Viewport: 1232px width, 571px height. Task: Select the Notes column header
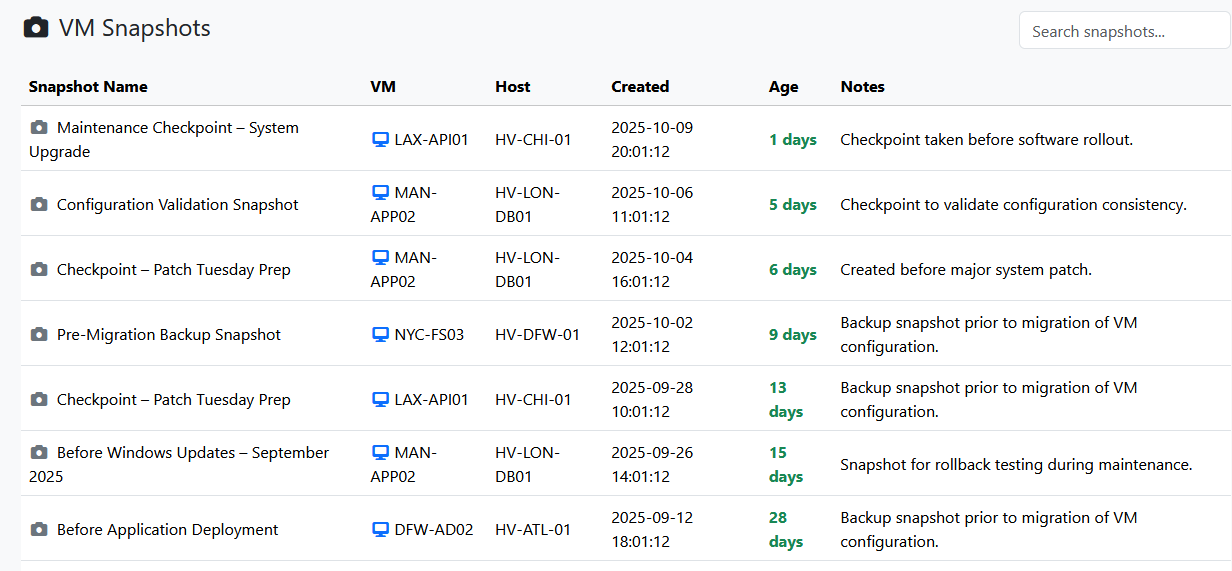tap(862, 87)
